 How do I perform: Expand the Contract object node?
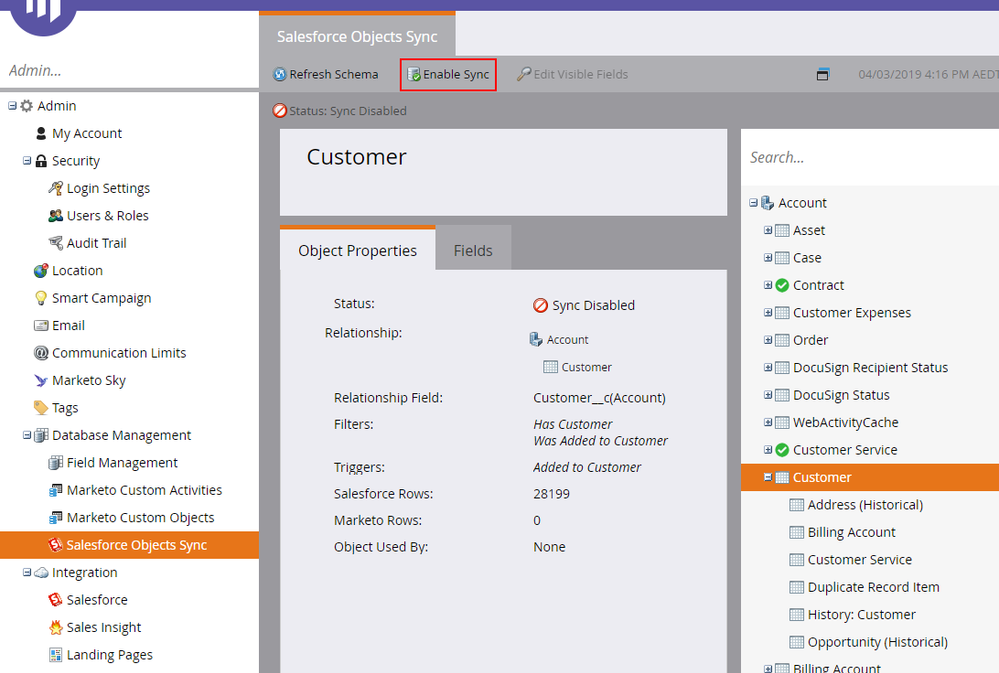click(768, 285)
